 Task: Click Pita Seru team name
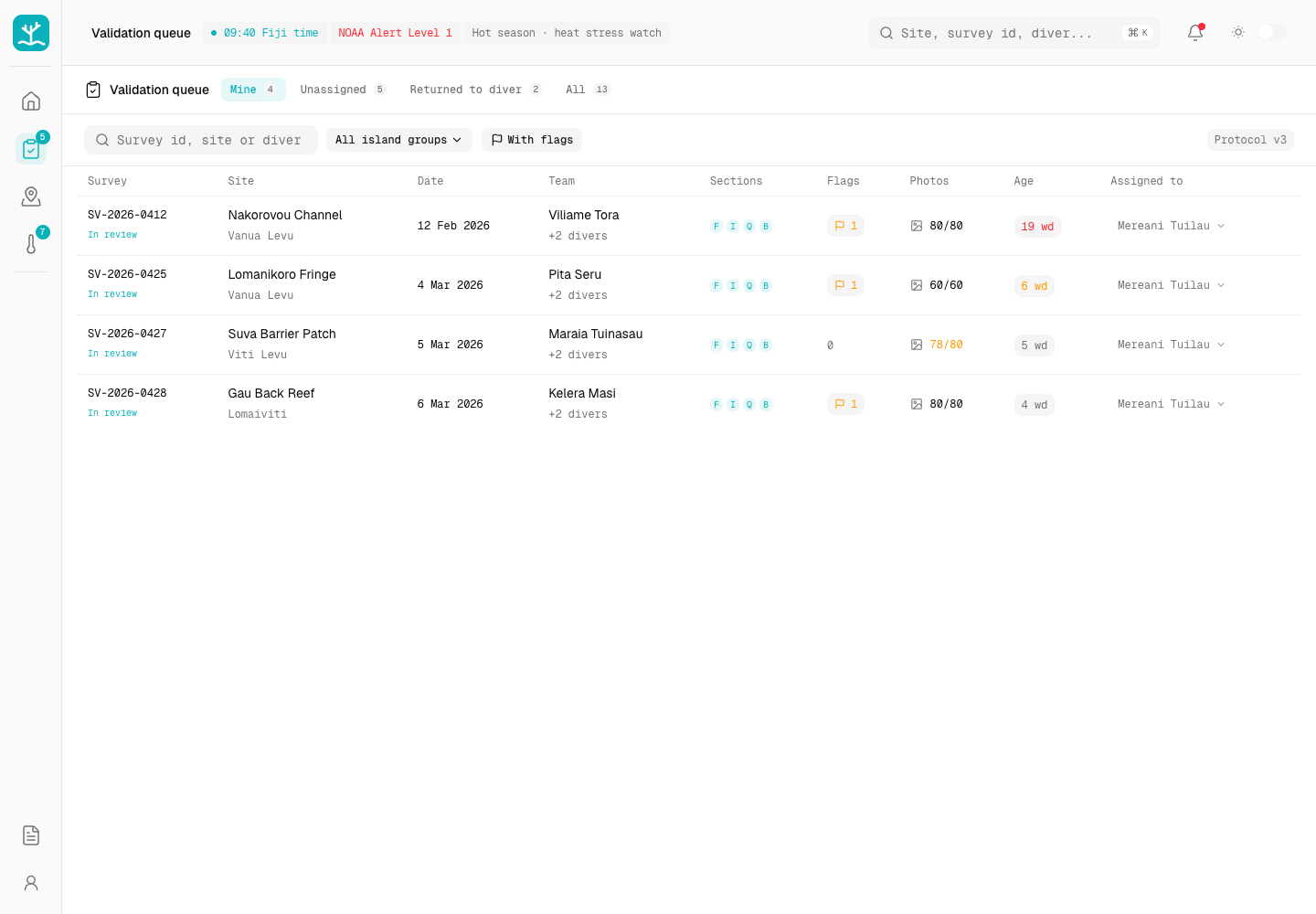point(575,274)
